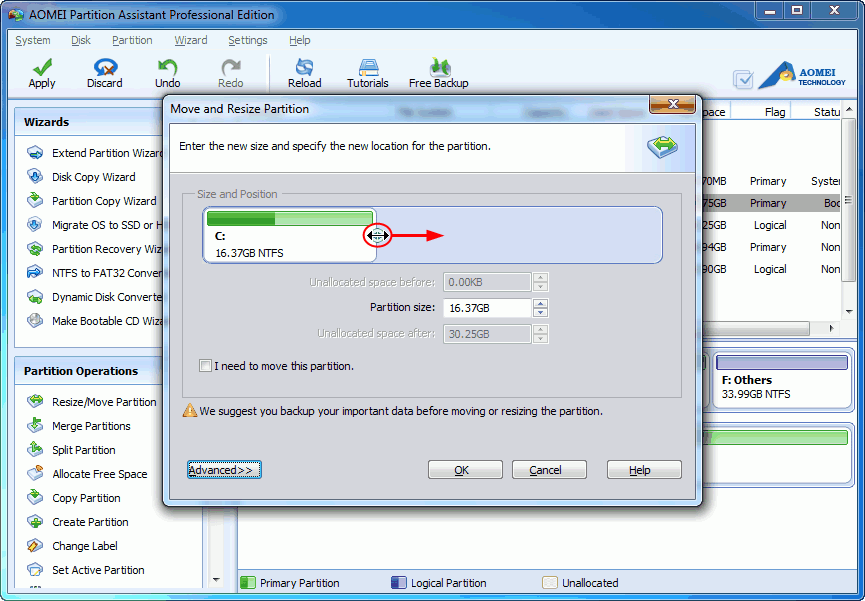Click Resize/Move Partition icon
Image resolution: width=865 pixels, height=601 pixels.
35,401
